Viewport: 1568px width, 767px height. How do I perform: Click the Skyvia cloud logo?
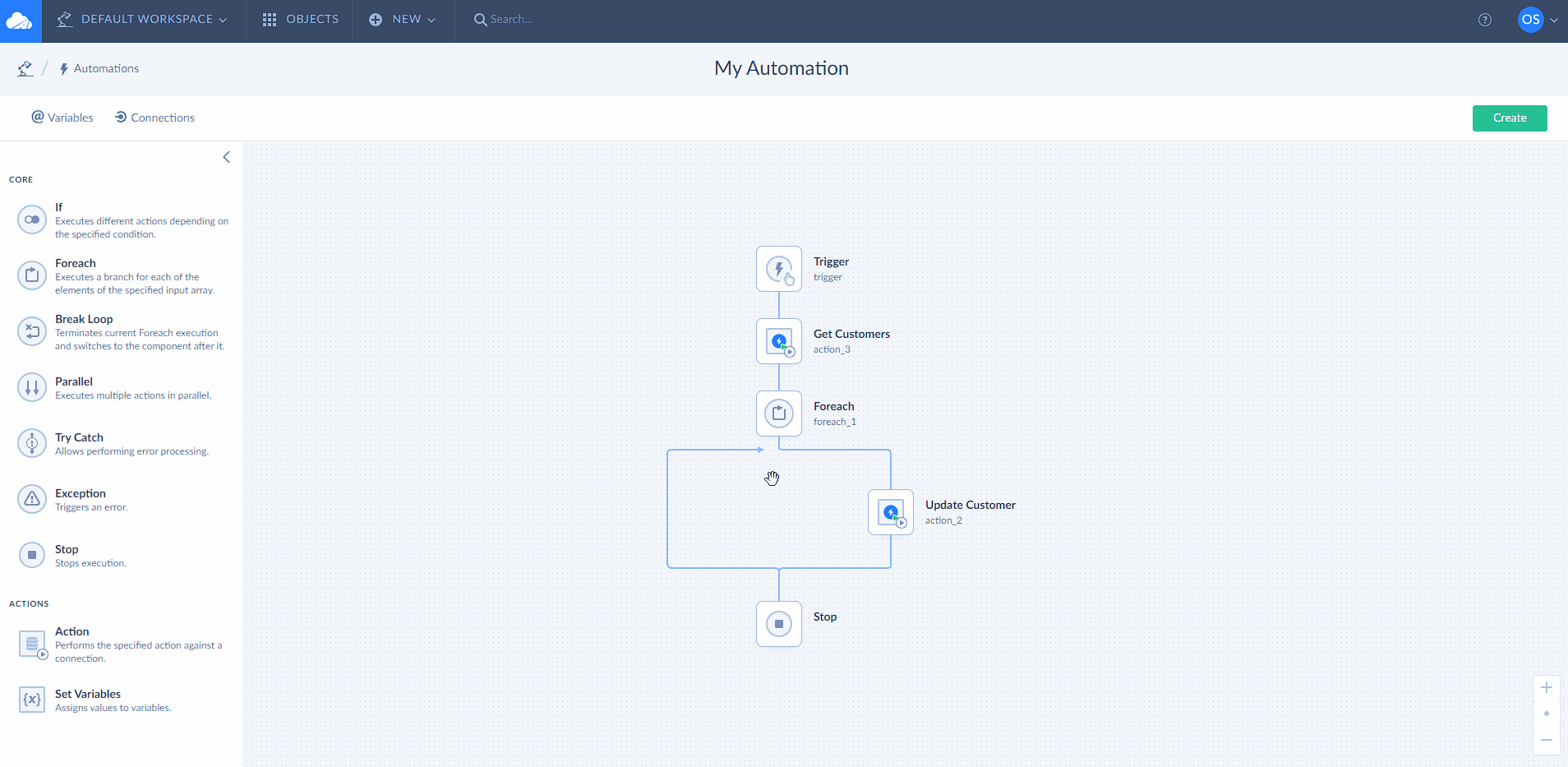(20, 21)
